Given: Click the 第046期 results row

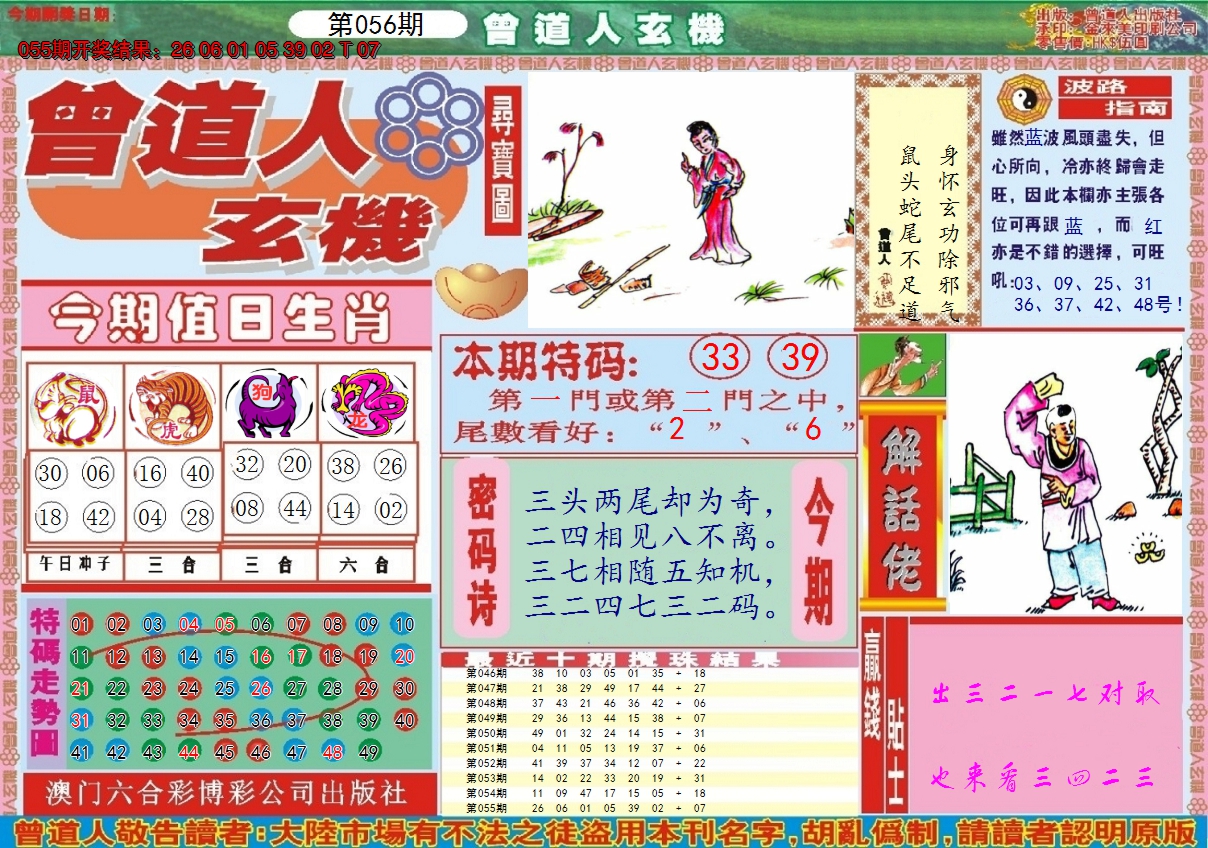Looking at the screenshot, I should (650, 674).
